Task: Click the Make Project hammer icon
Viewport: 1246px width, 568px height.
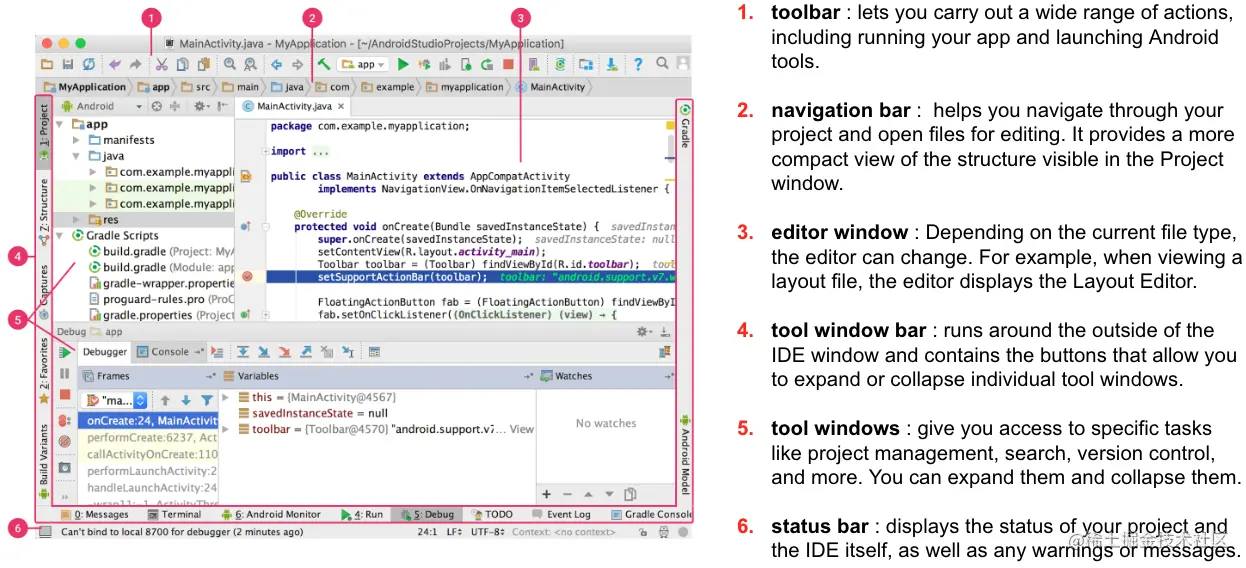Action: 324,64
